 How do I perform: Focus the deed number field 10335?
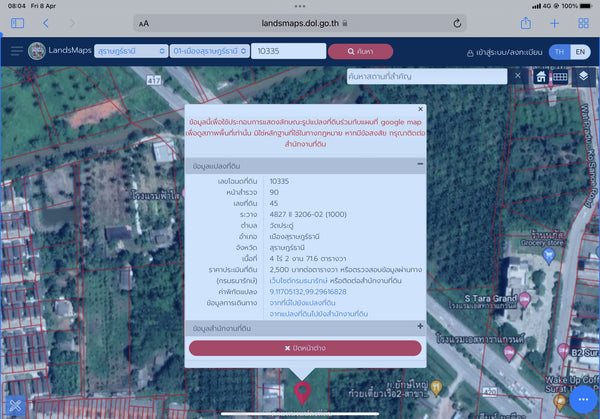coord(289,51)
